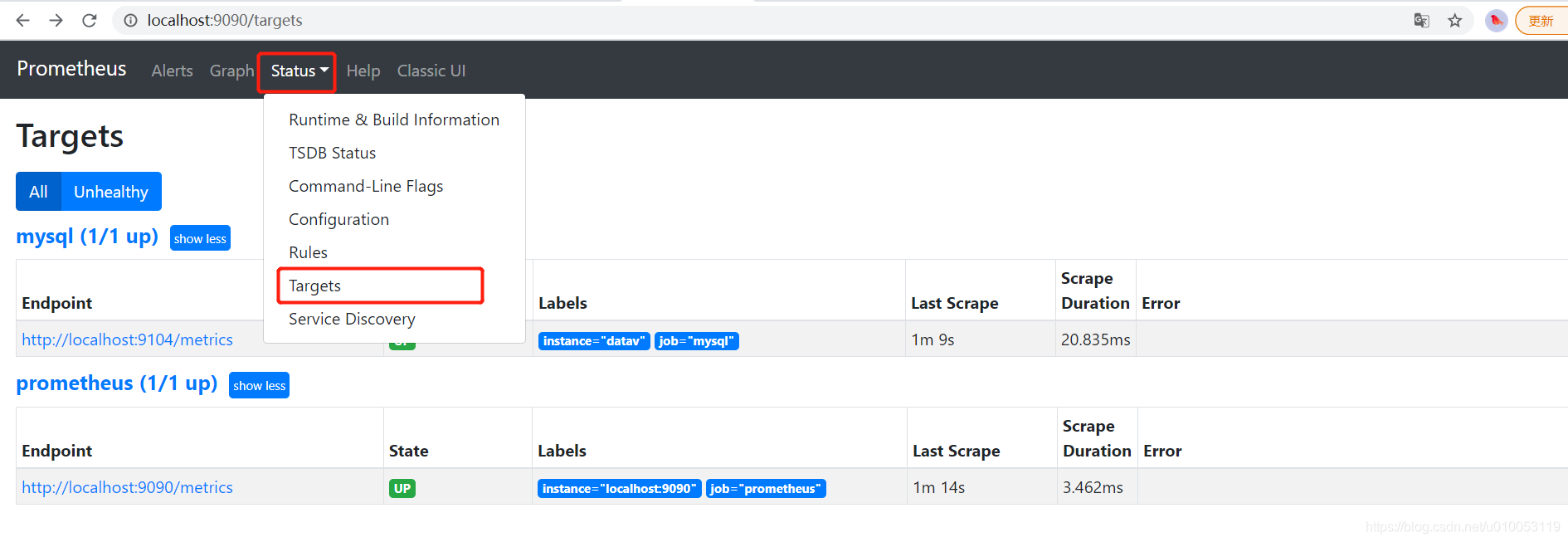1568x542 pixels.
Task: Click the 1m 9s last scrape value
Action: coord(933,339)
